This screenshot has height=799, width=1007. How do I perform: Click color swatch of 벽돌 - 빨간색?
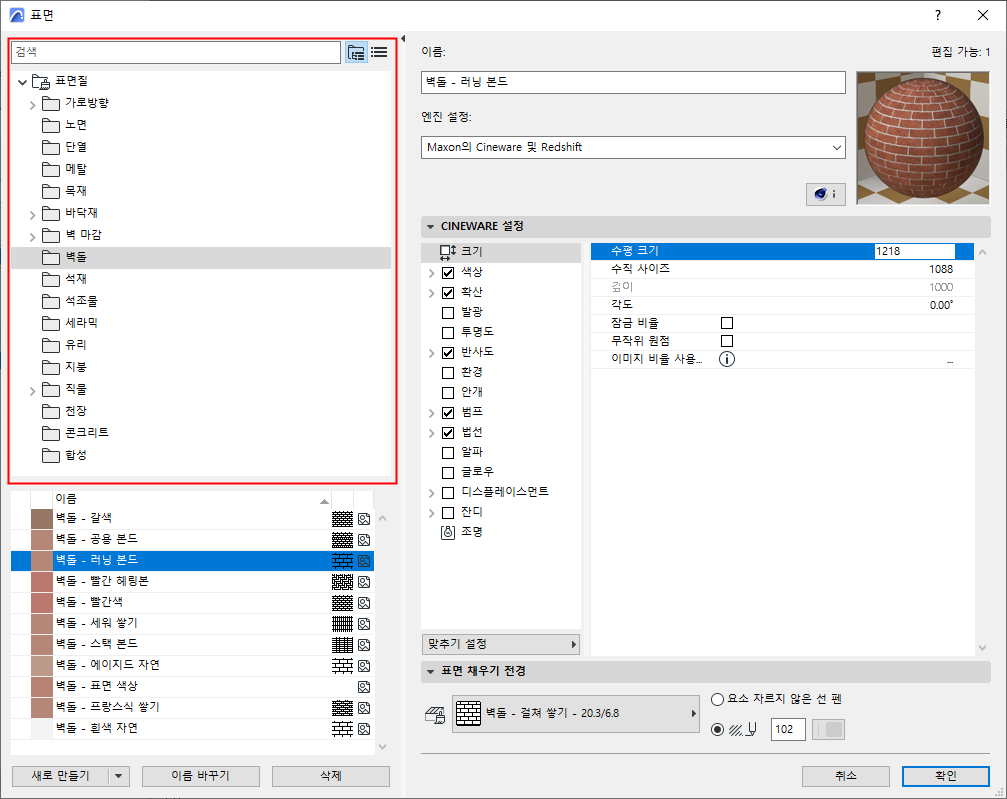[42, 603]
